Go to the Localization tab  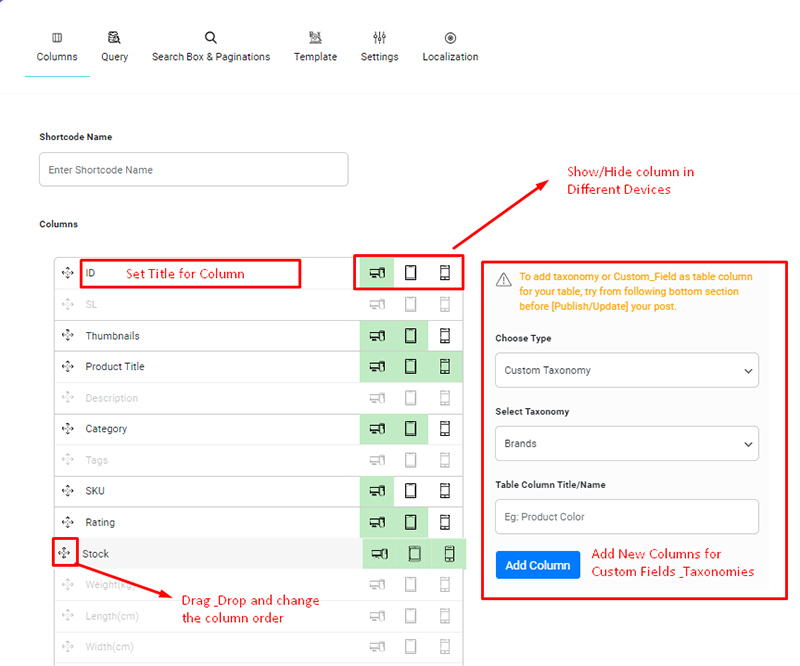450,46
